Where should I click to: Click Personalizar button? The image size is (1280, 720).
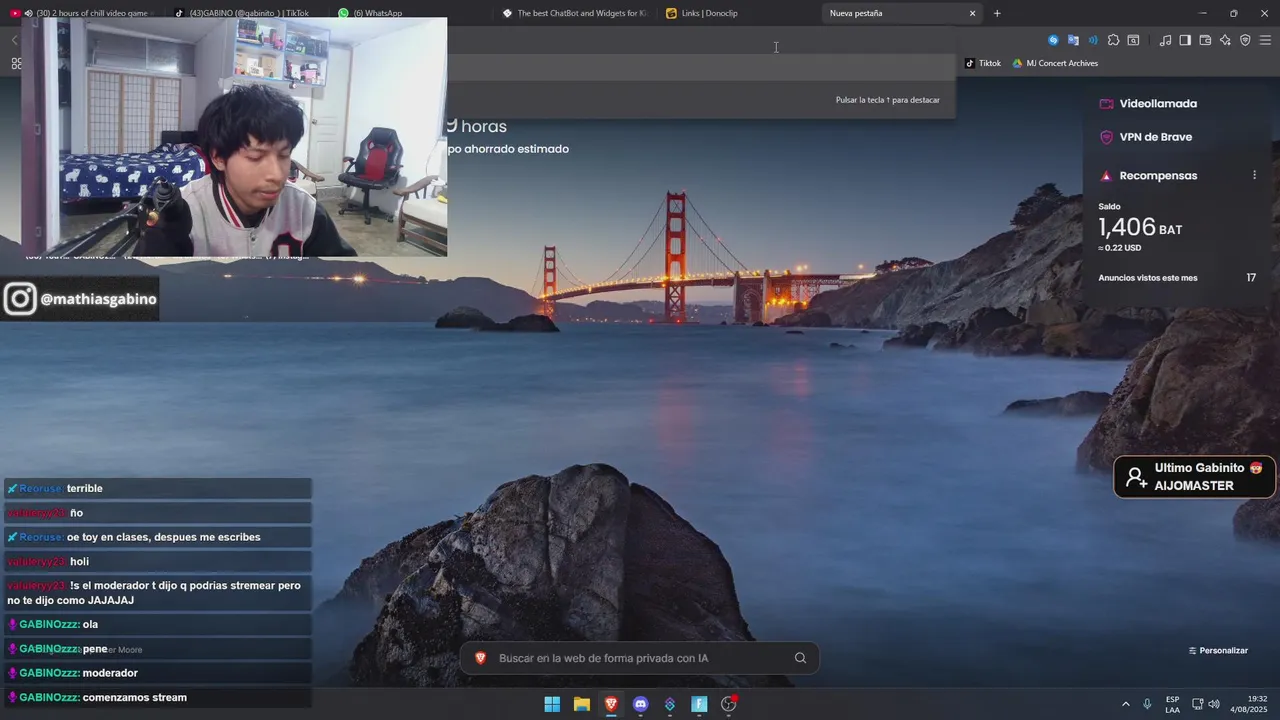tap(1218, 650)
